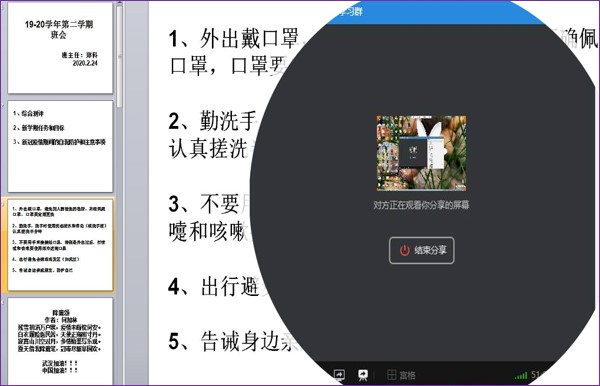Click bullet 2、勤洗手 on the main slide
Screen dimensions: 600x386
(212, 121)
